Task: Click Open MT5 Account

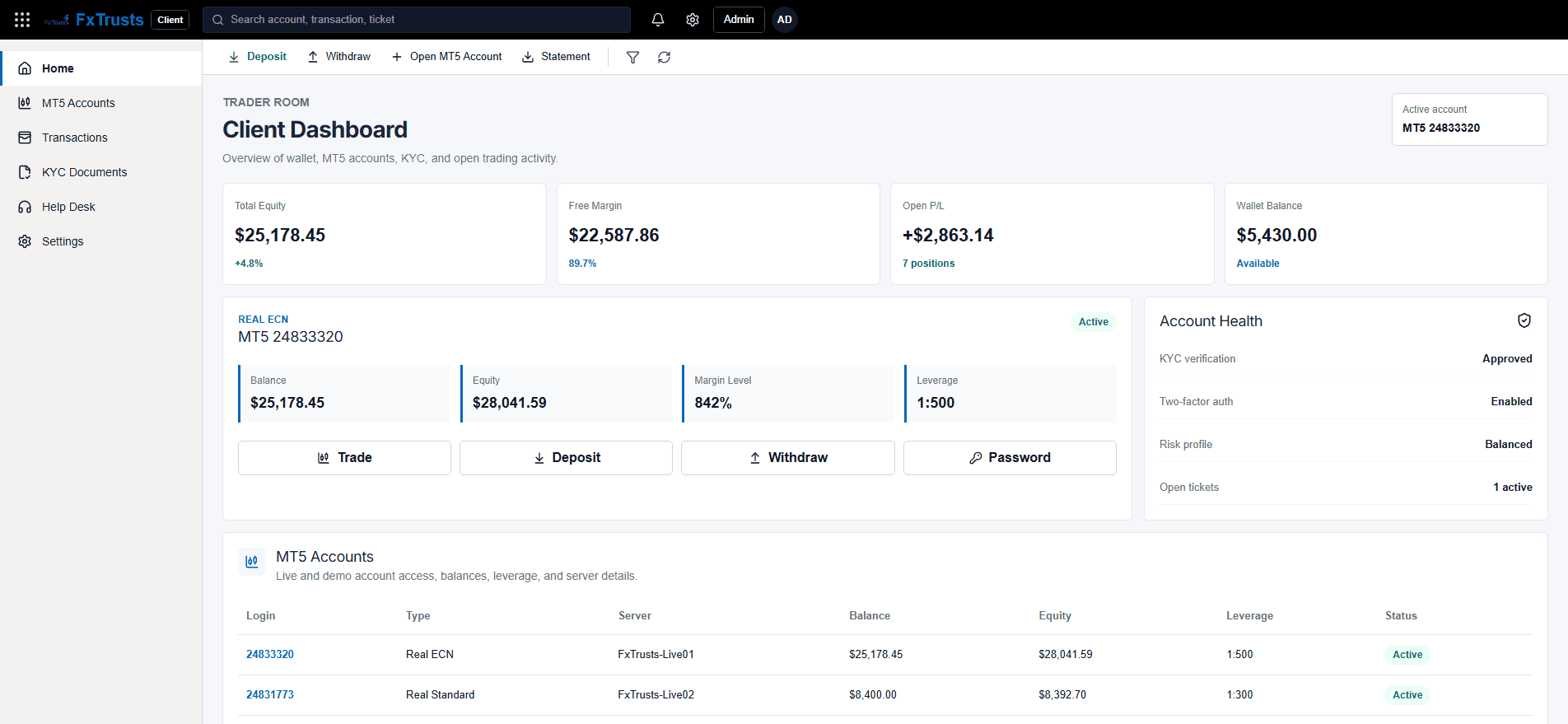Action: coord(446,57)
